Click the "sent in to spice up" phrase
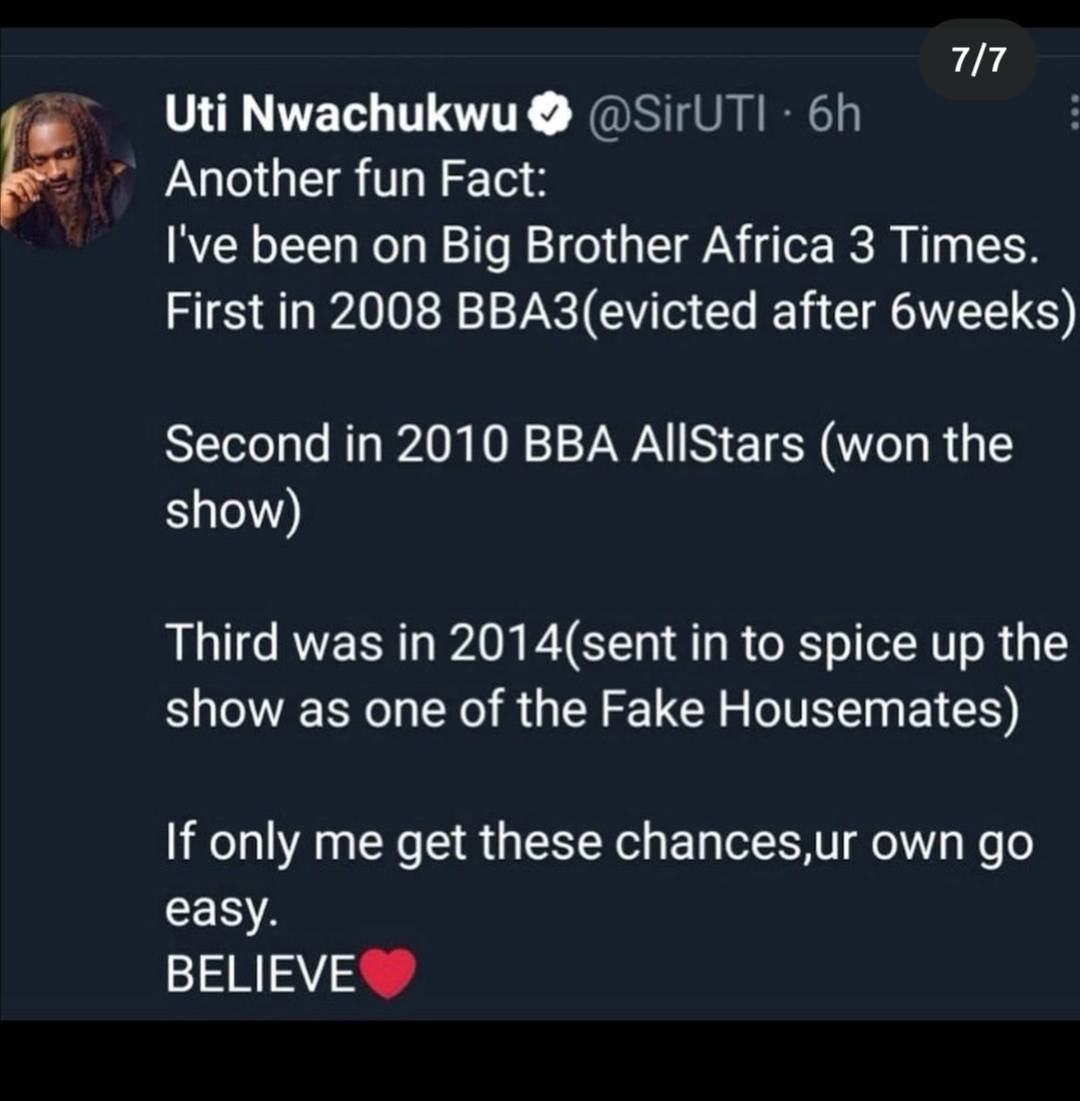The width and height of the screenshot is (1080, 1101). coord(760,643)
